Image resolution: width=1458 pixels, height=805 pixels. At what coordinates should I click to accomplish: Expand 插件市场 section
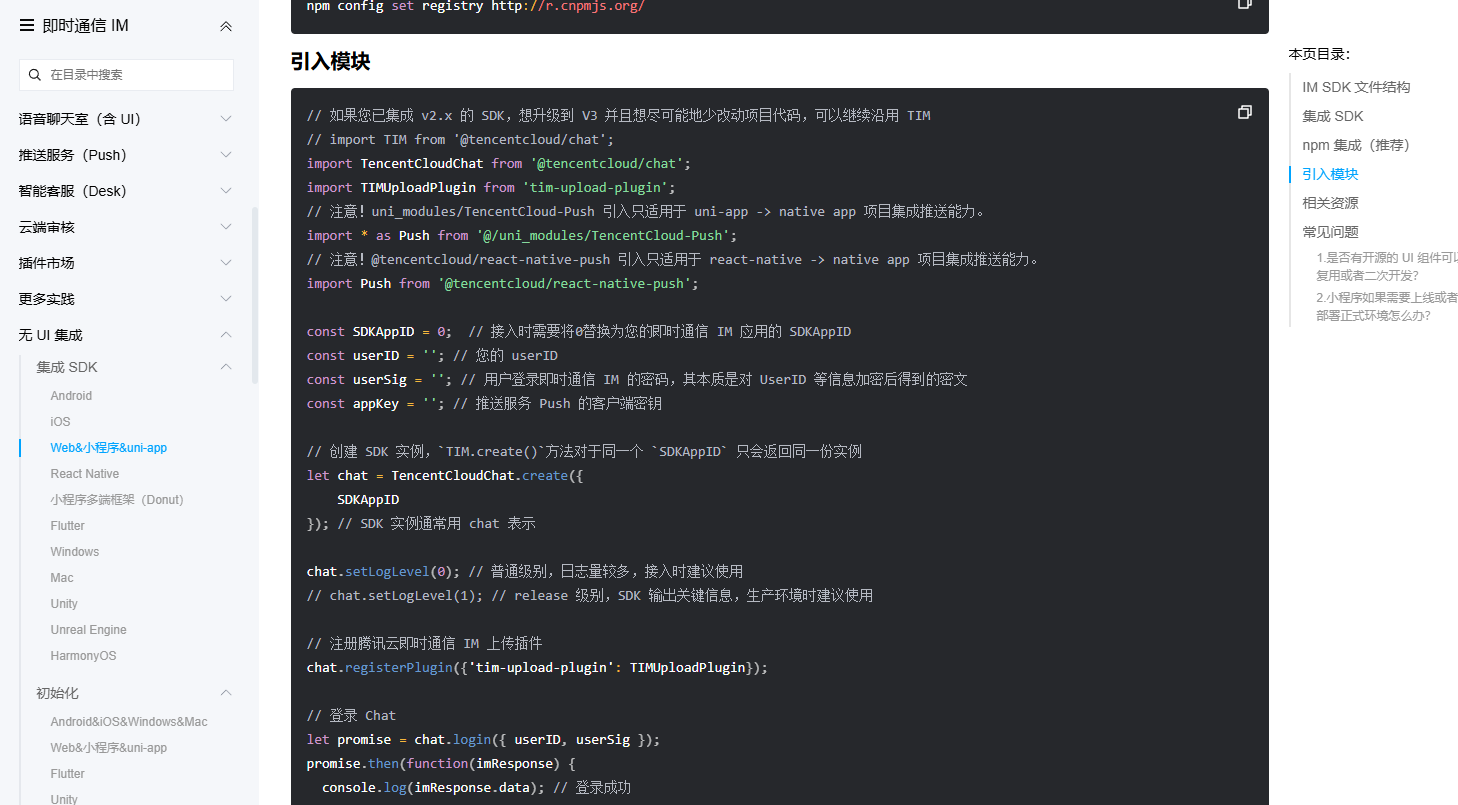pyautogui.click(x=126, y=263)
